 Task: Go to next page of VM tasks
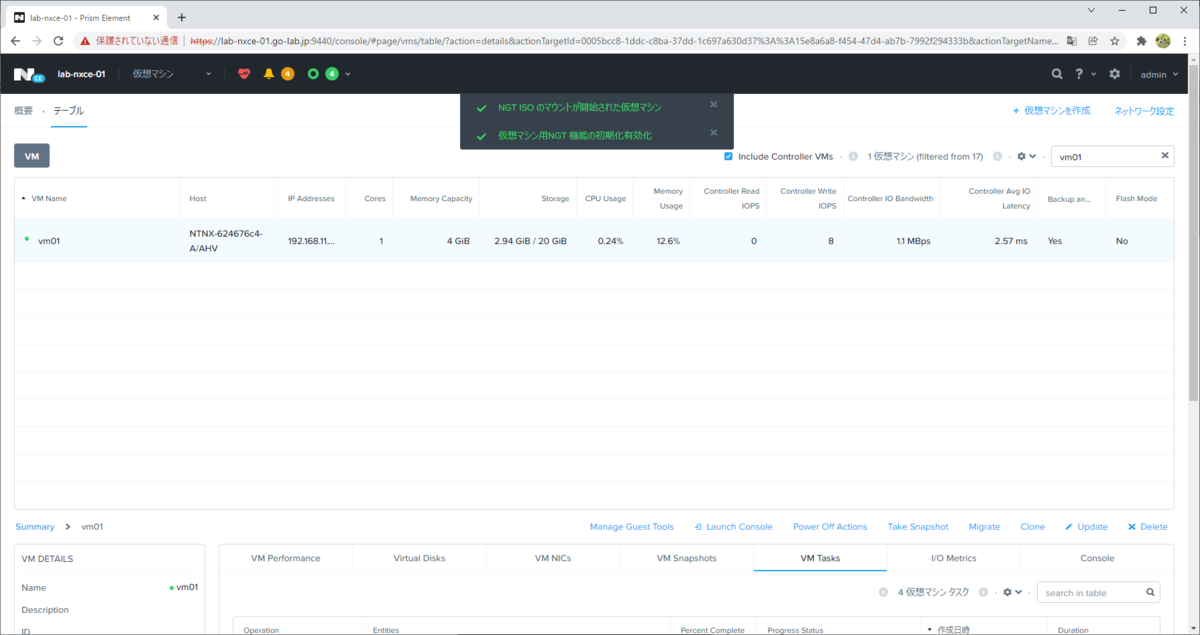pyautogui.click(x=983, y=592)
